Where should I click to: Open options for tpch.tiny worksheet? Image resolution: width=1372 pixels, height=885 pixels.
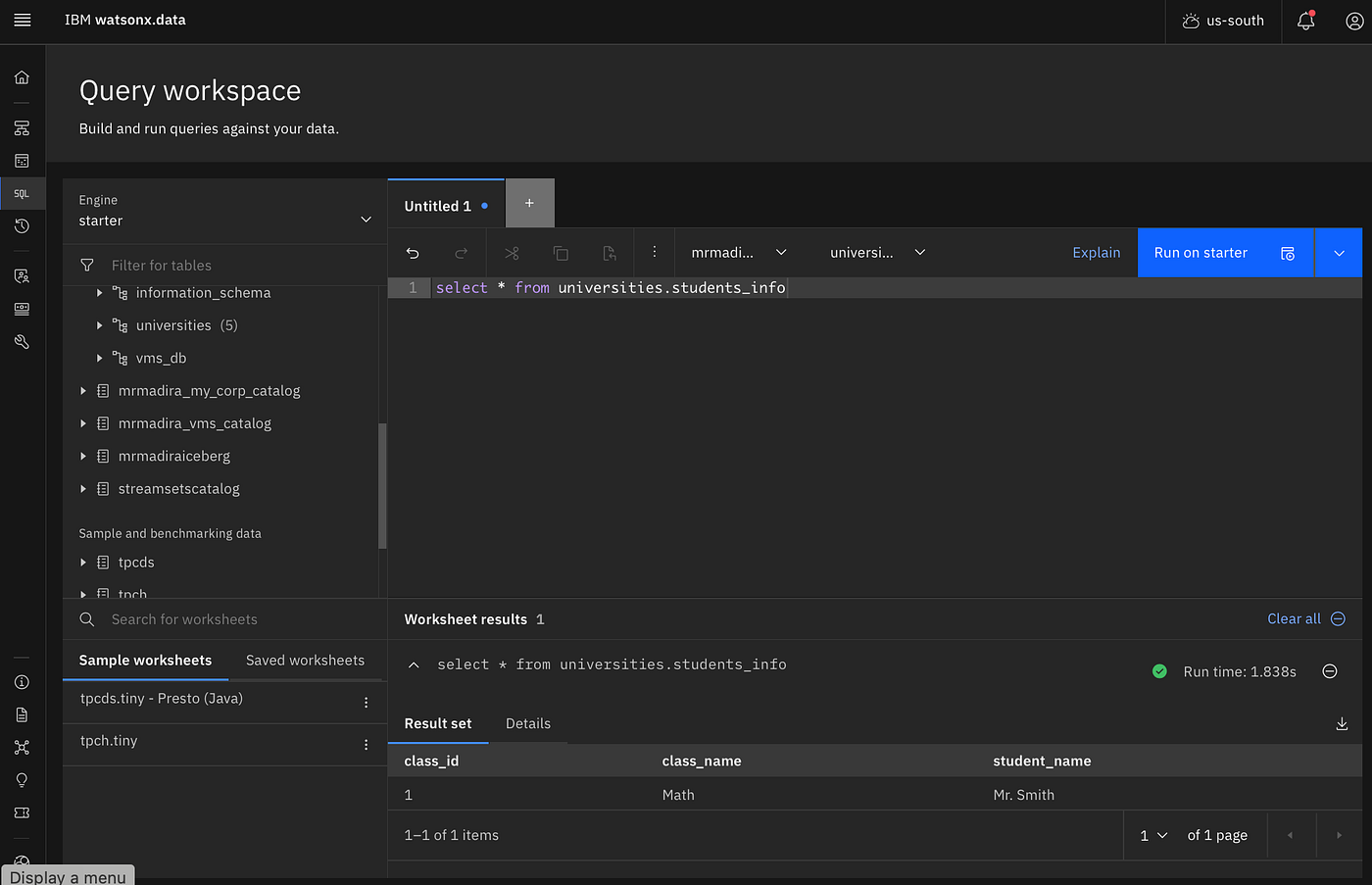pyautogui.click(x=367, y=745)
